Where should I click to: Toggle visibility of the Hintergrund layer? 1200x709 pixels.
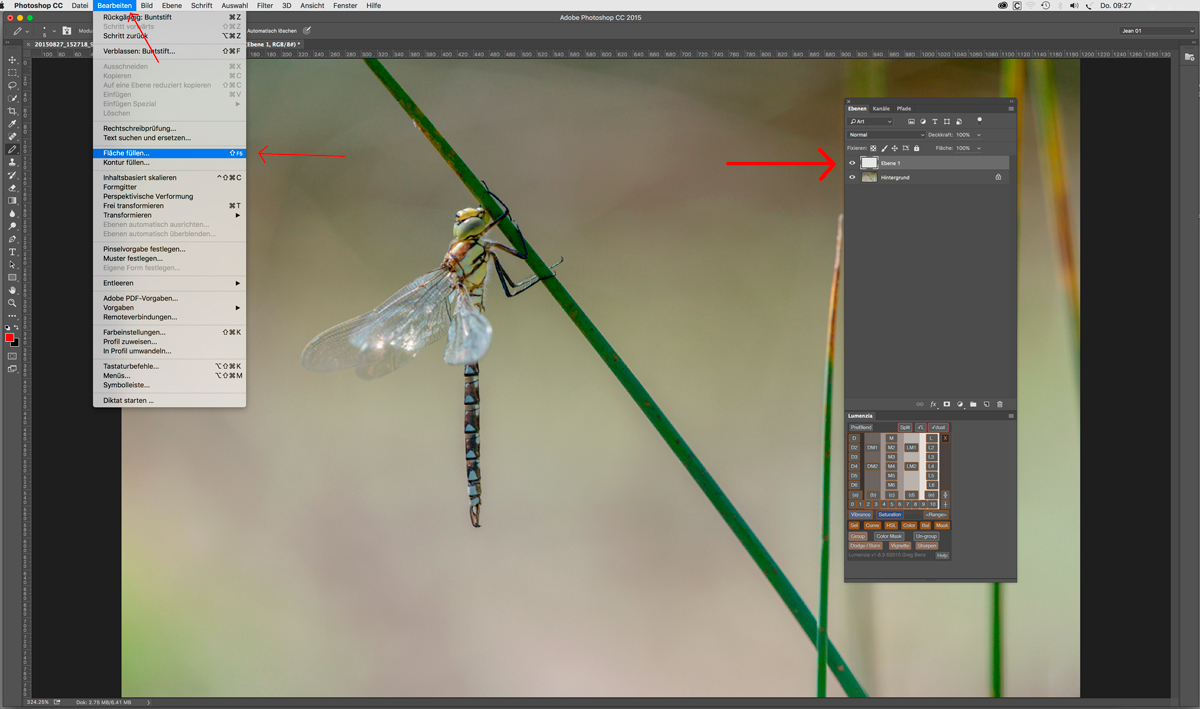853,177
